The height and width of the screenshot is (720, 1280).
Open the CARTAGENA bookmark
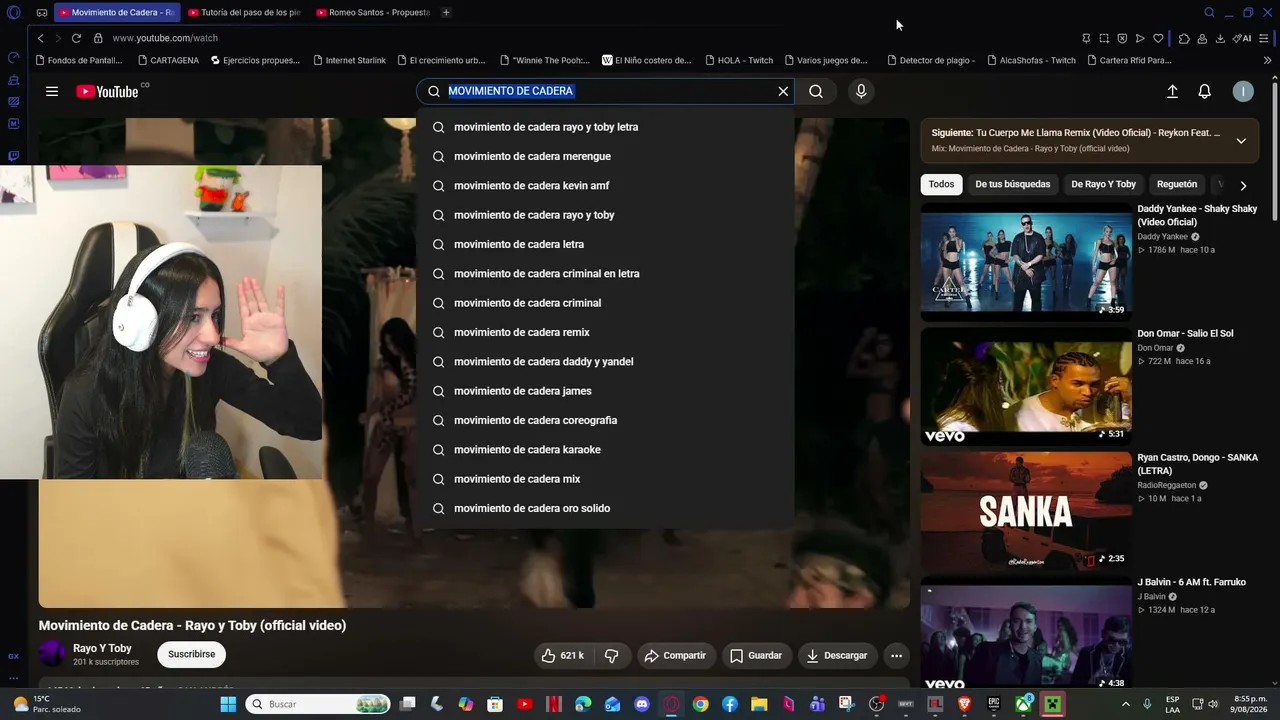tap(167, 60)
